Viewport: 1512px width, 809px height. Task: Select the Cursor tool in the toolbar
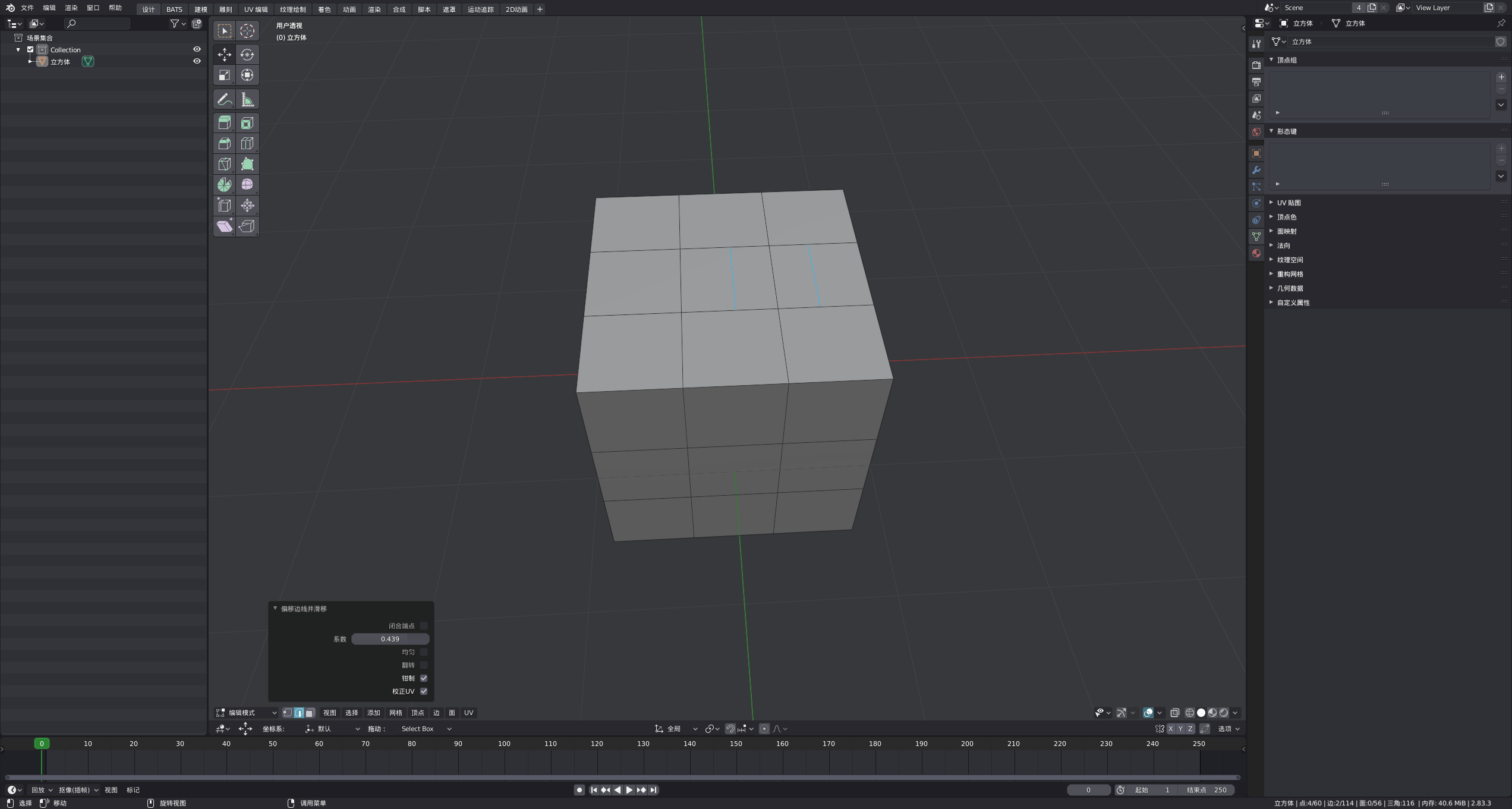tap(247, 31)
